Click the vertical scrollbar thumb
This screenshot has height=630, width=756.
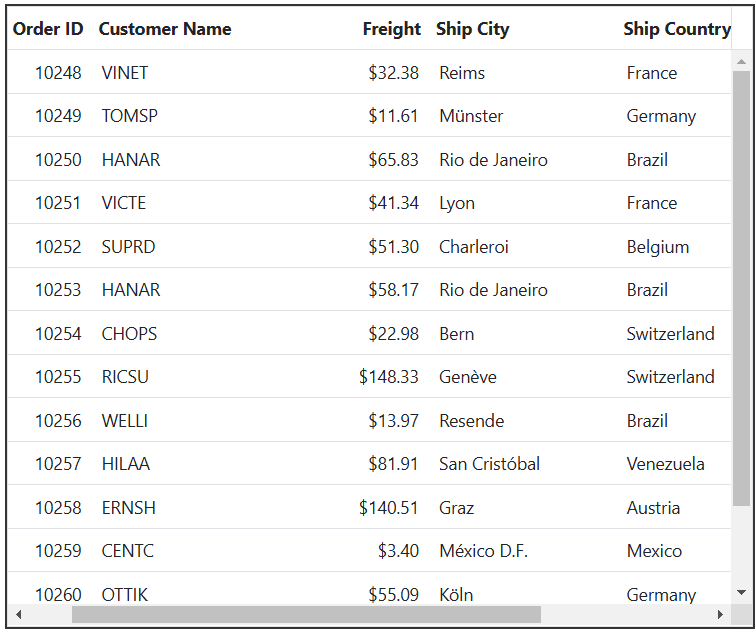pyautogui.click(x=741, y=288)
